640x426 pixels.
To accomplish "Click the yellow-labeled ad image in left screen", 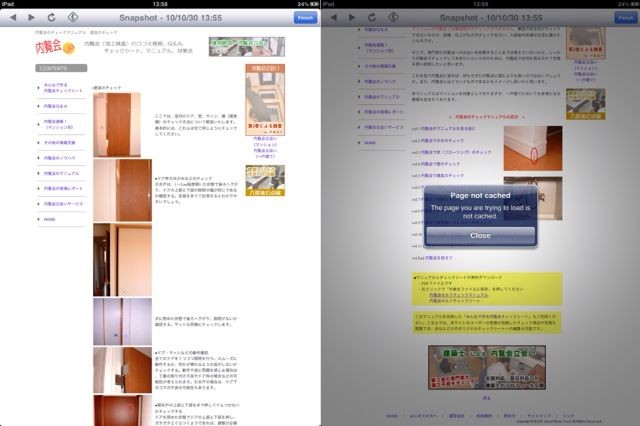I will [x=265, y=180].
